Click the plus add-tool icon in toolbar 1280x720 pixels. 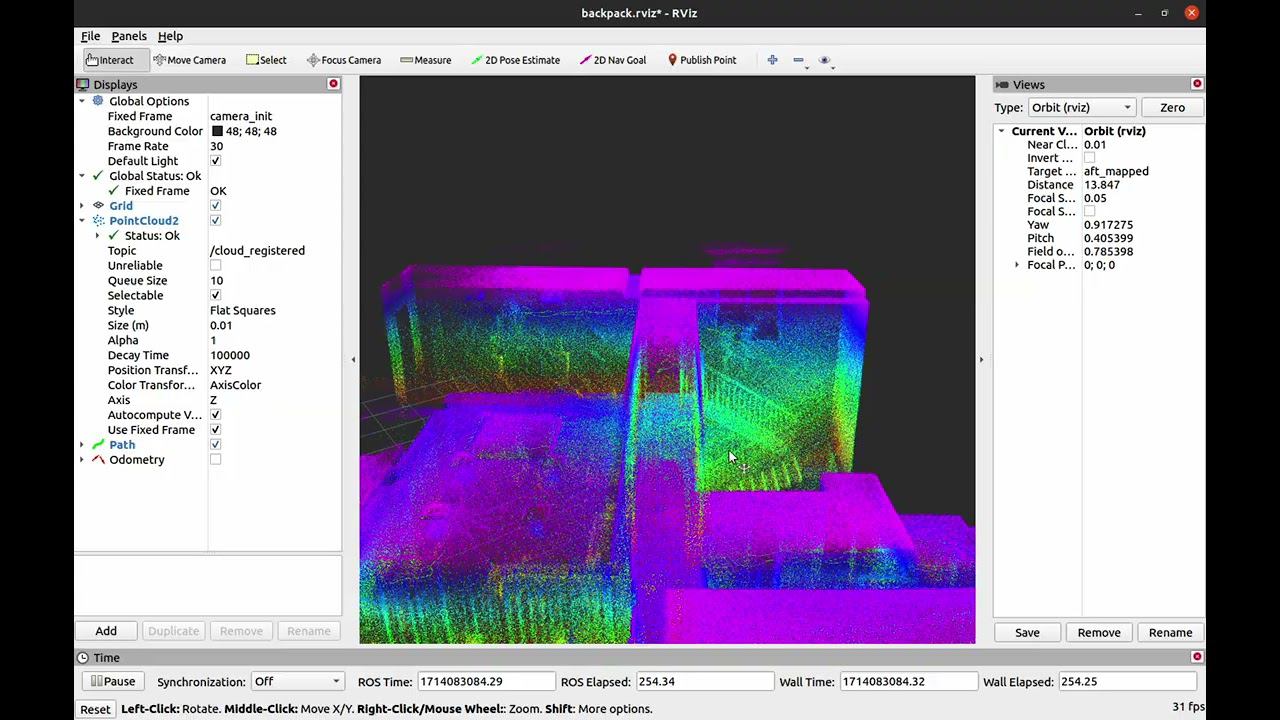tap(772, 60)
